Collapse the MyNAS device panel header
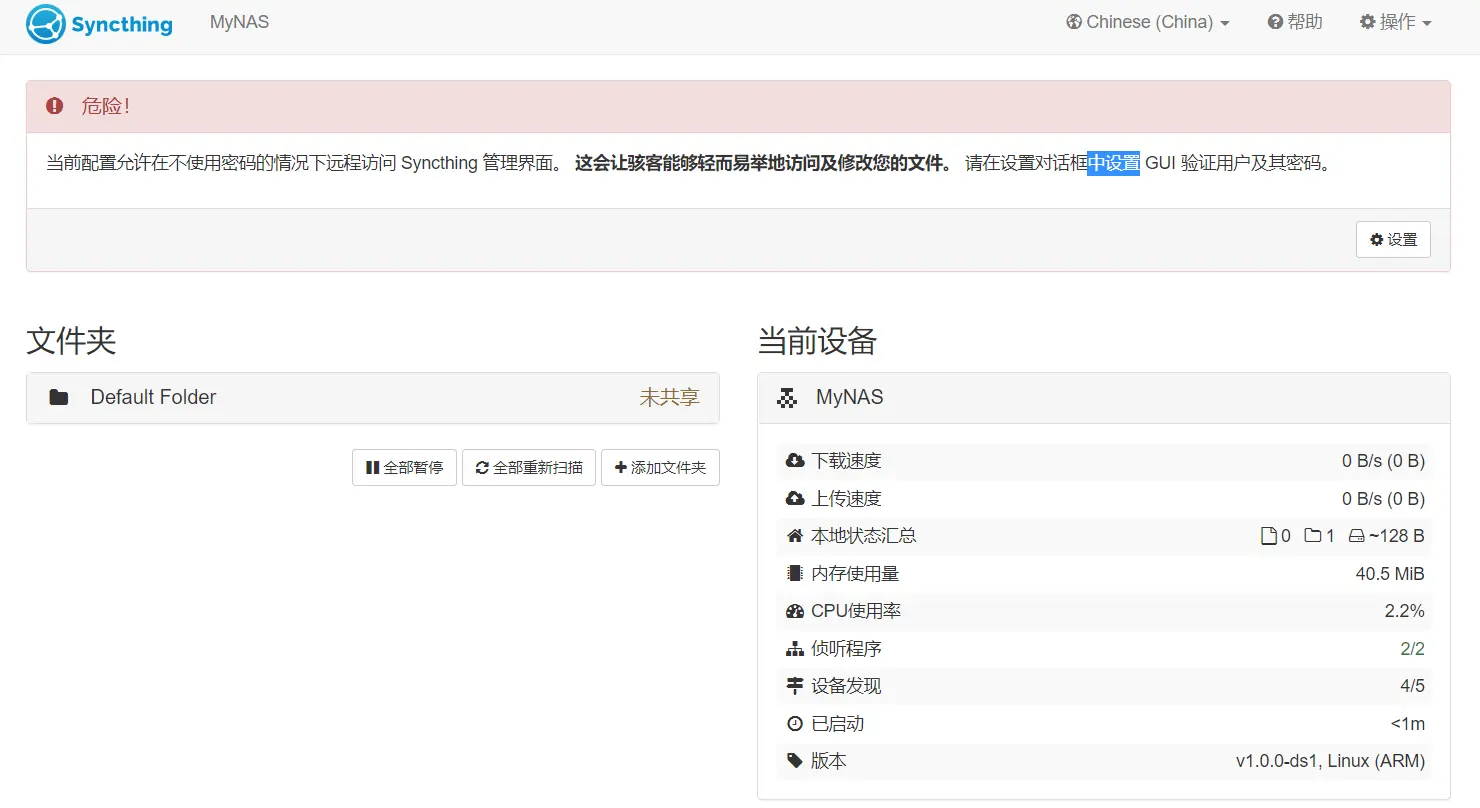Image resolution: width=1480 pixels, height=808 pixels. [1104, 398]
